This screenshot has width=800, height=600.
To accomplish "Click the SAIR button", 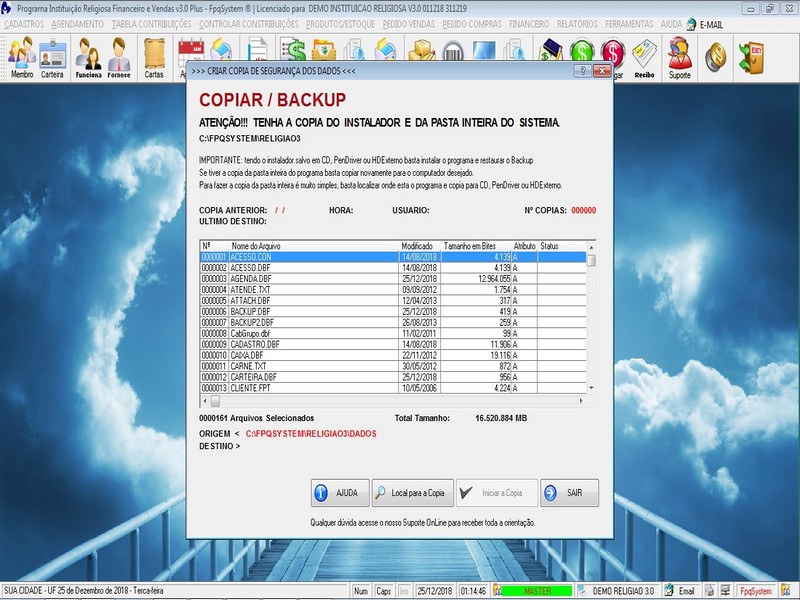I will [x=569, y=493].
